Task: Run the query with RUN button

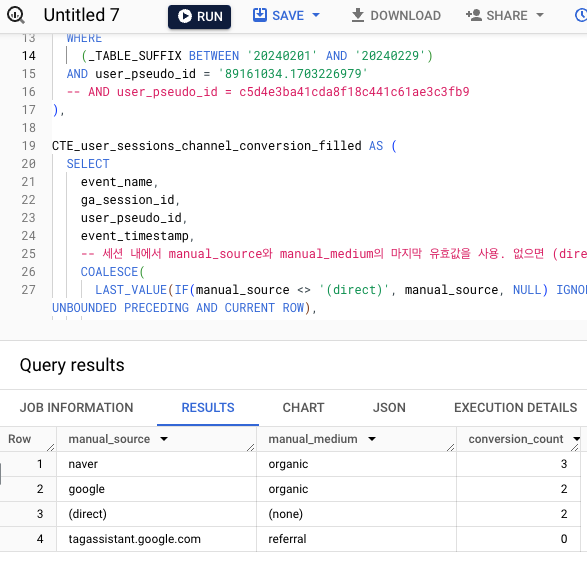Action: 199,17
